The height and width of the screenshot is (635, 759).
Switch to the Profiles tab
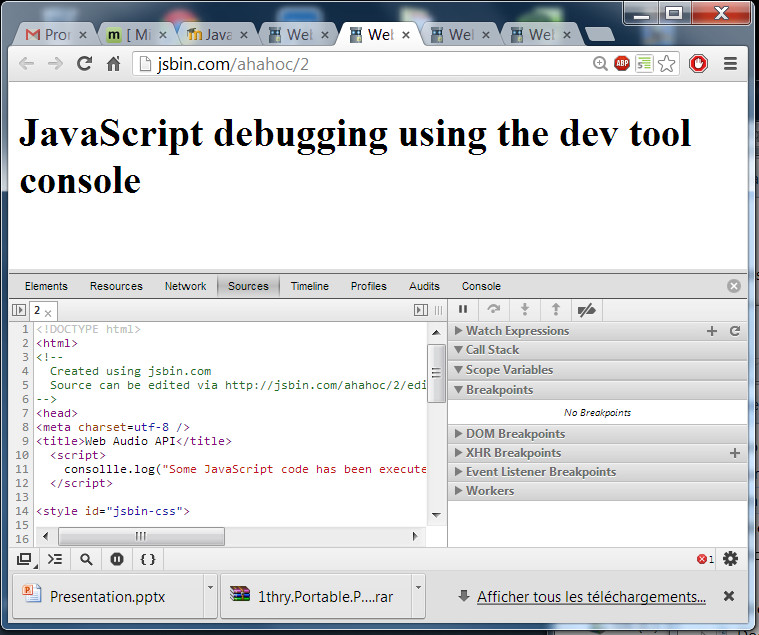click(369, 286)
